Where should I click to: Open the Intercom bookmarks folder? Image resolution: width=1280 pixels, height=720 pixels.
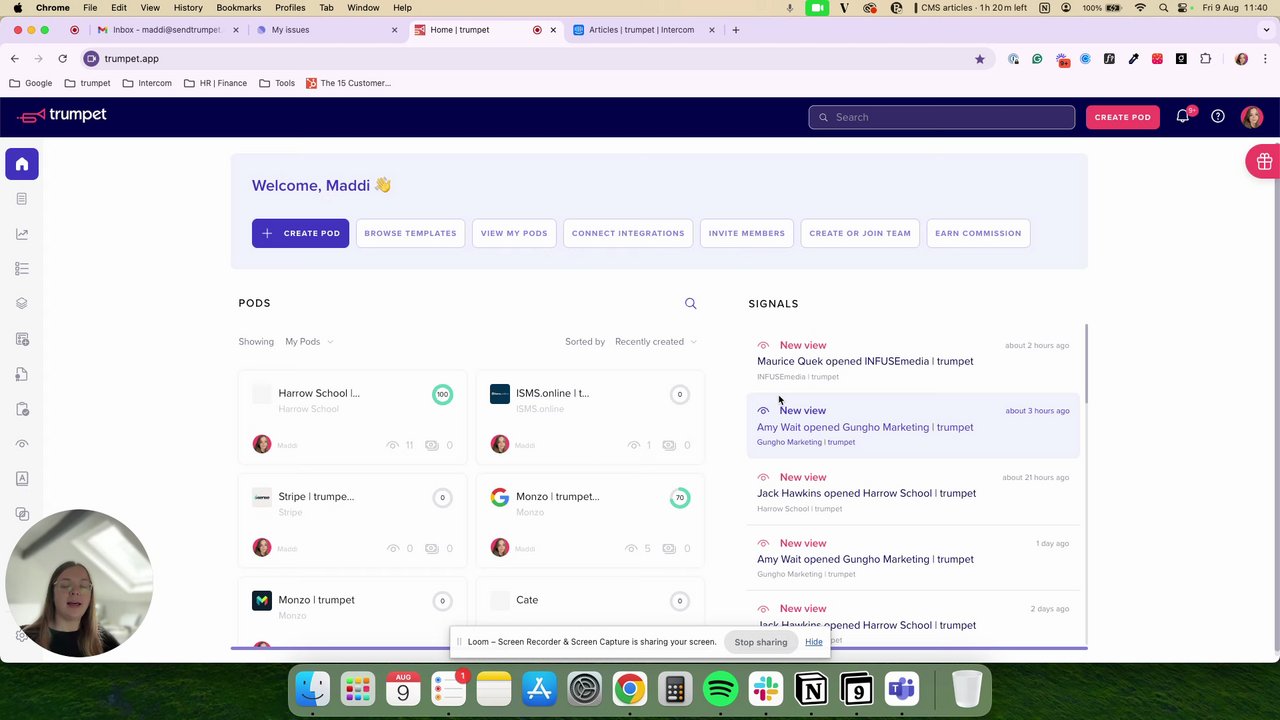[x=147, y=83]
